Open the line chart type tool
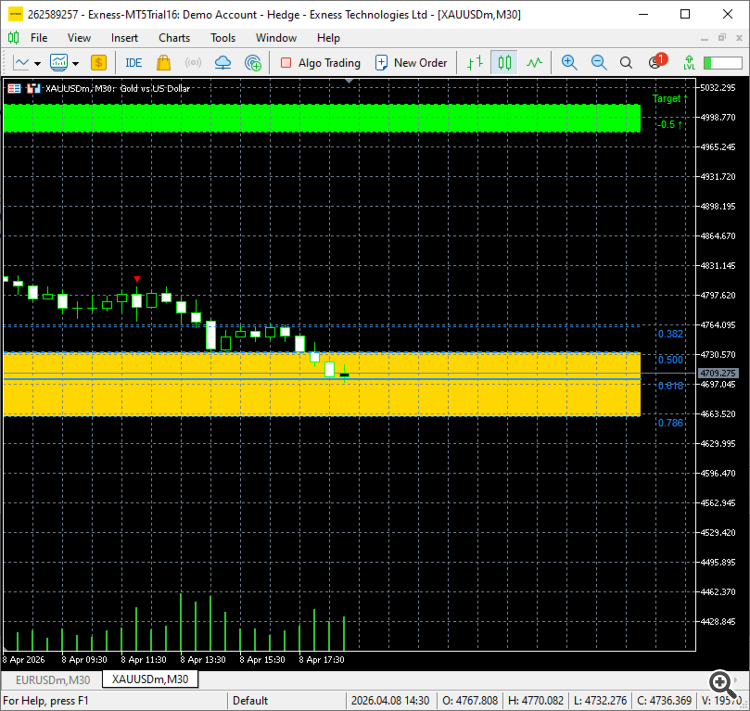 coord(21,63)
